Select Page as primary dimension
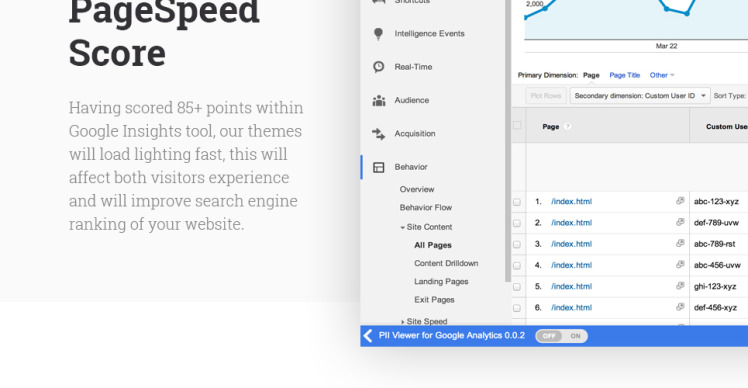This screenshot has height=388, width=748. click(x=591, y=75)
